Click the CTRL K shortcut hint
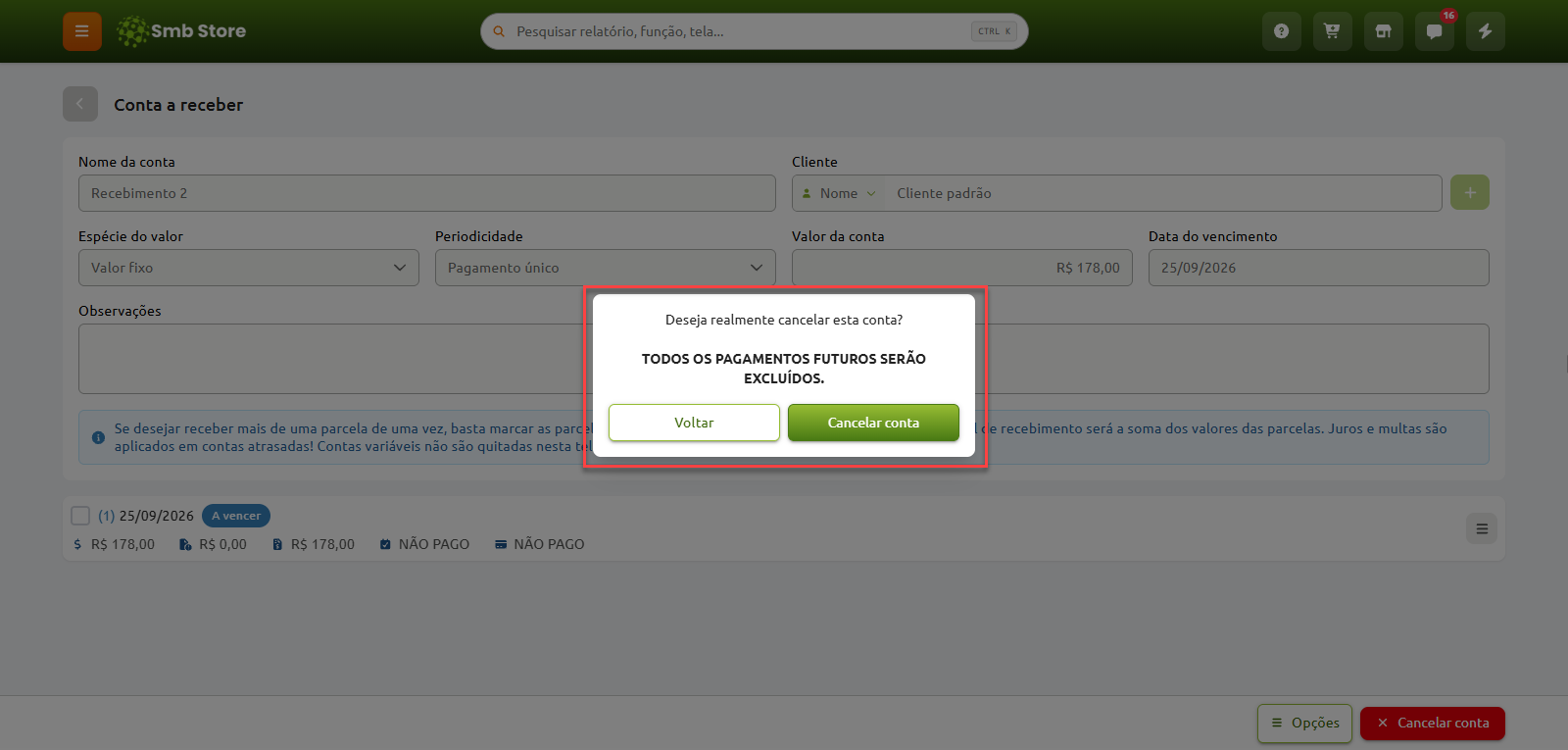The image size is (1568, 750). [995, 31]
